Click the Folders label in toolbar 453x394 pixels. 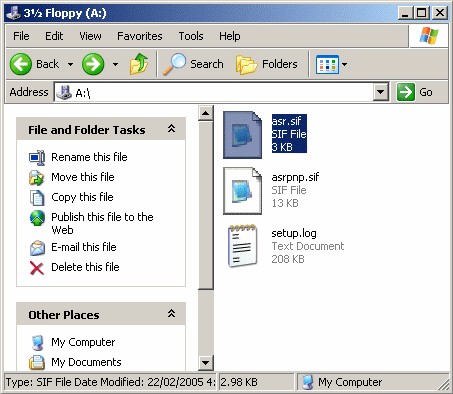point(280,64)
